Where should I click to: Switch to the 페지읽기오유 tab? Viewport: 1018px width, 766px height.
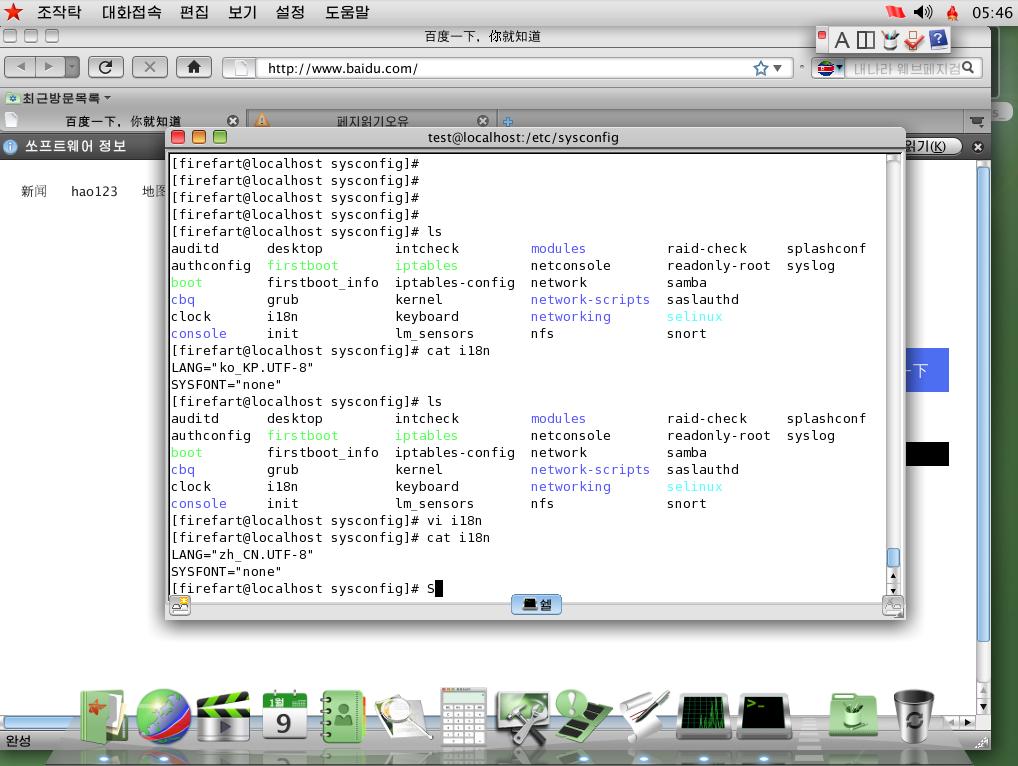[x=372, y=121]
